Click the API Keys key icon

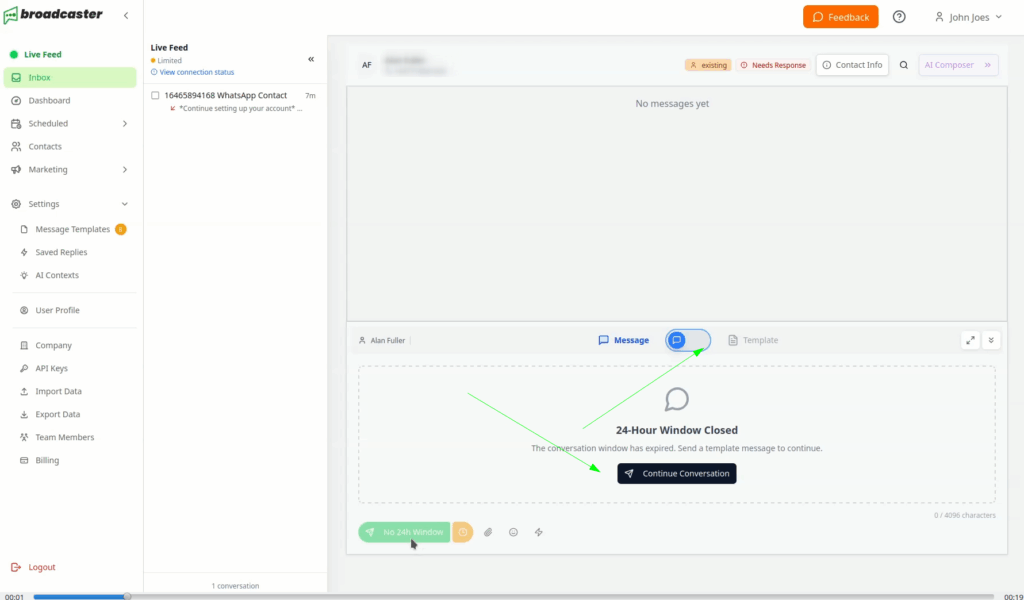(24, 368)
